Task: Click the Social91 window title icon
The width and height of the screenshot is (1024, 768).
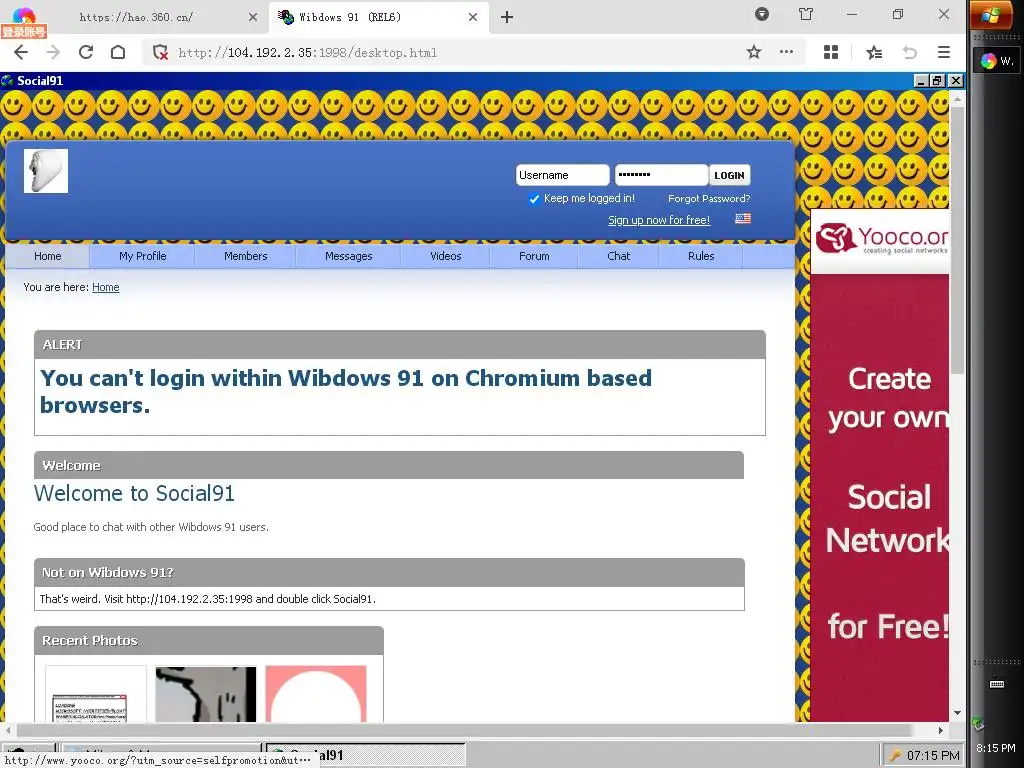Action: tap(8, 80)
